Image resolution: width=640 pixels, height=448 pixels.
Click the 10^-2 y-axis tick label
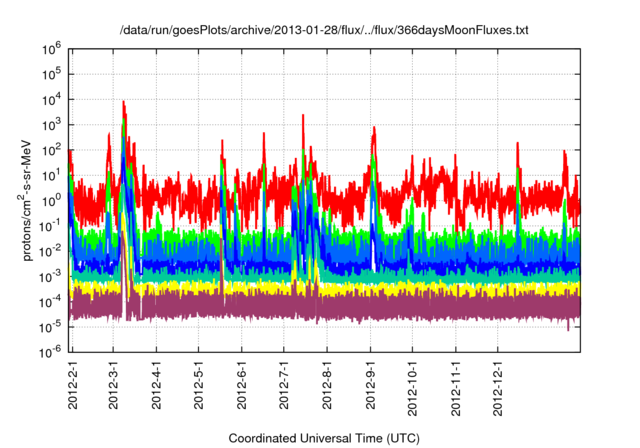tap(50, 252)
